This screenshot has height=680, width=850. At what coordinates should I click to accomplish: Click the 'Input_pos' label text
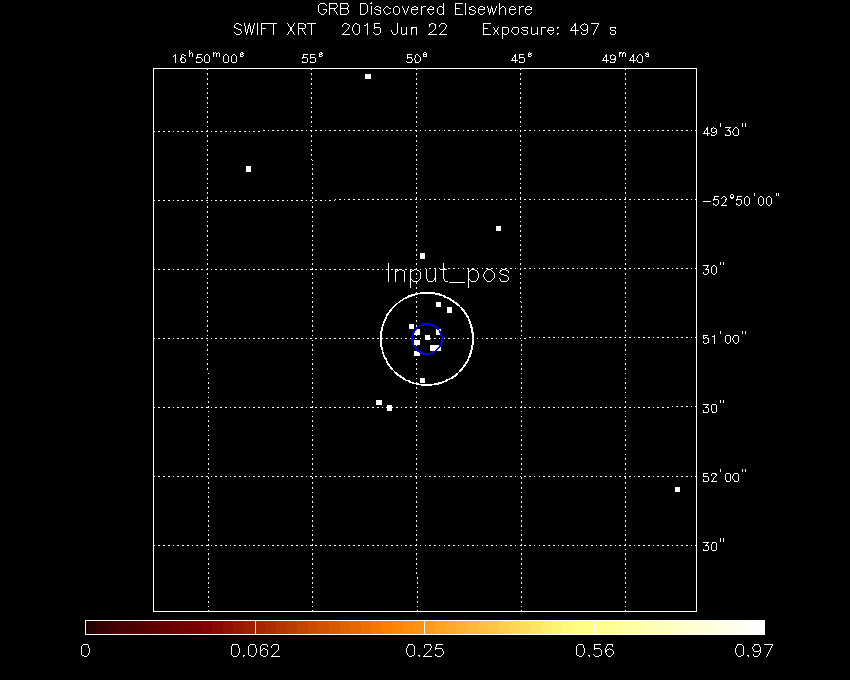click(x=447, y=274)
